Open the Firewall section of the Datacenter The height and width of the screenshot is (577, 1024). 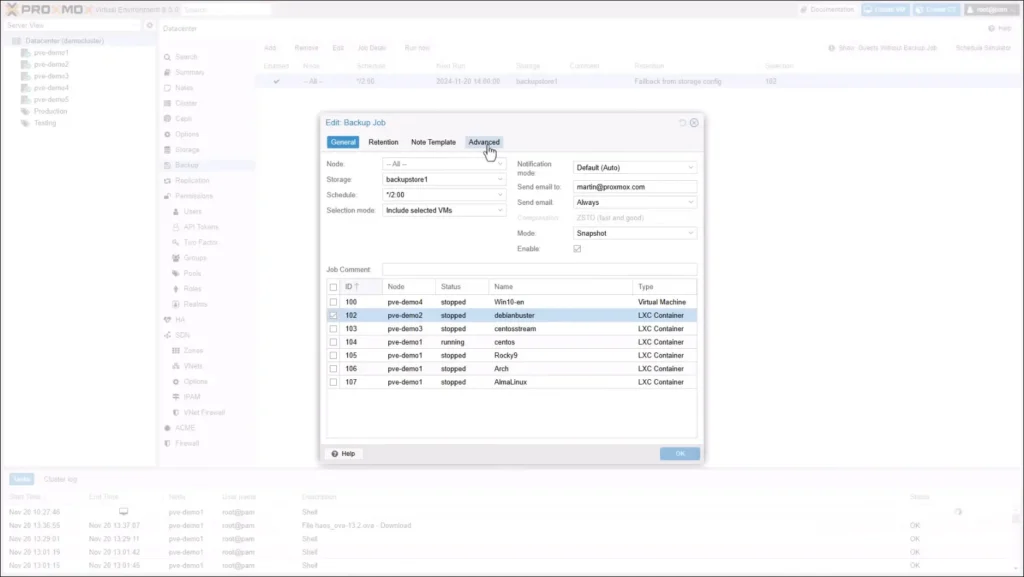tap(186, 443)
